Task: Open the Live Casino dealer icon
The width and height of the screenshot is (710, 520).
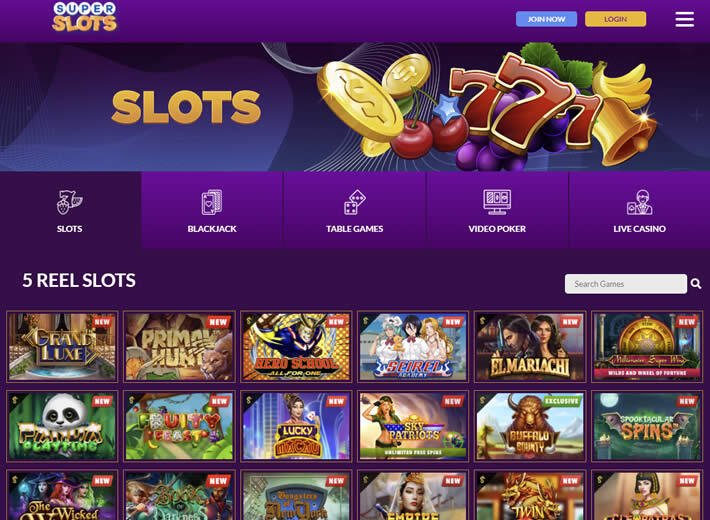Action: 639,202
